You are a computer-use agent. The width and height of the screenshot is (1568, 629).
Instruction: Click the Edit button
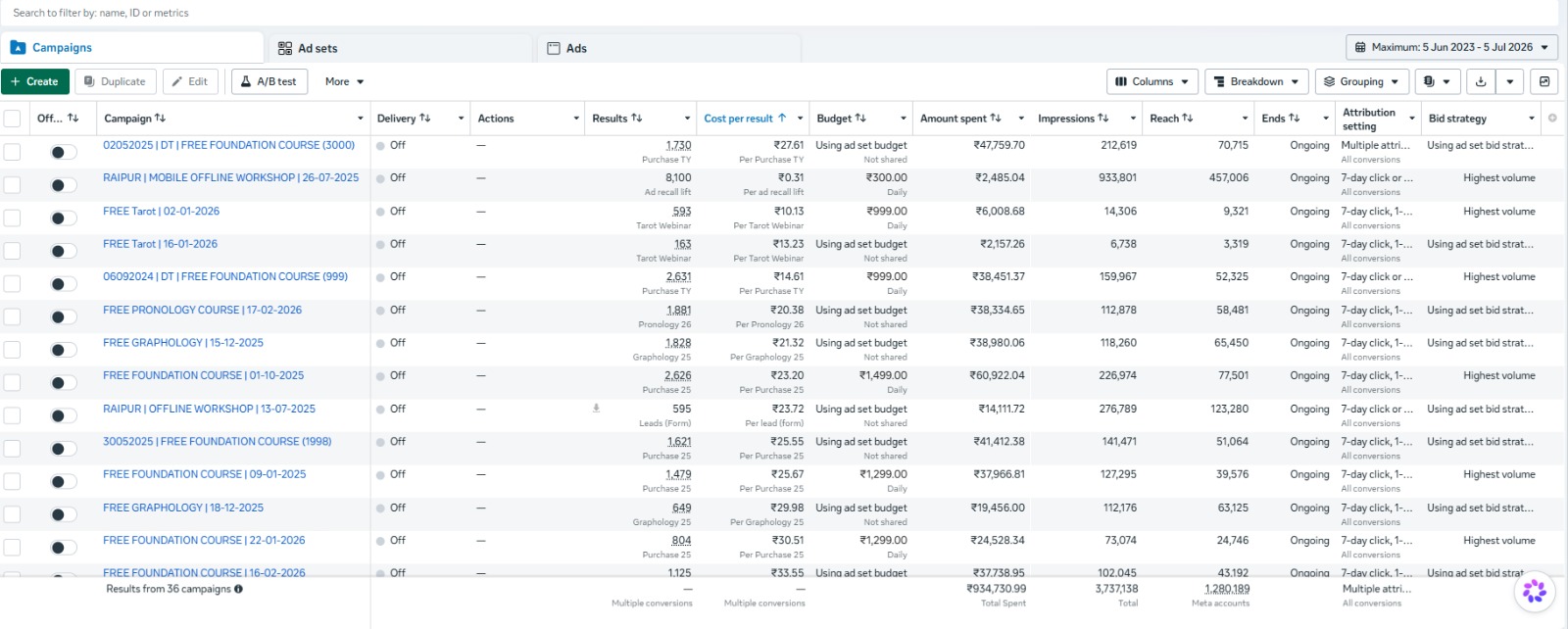pyautogui.click(x=190, y=81)
